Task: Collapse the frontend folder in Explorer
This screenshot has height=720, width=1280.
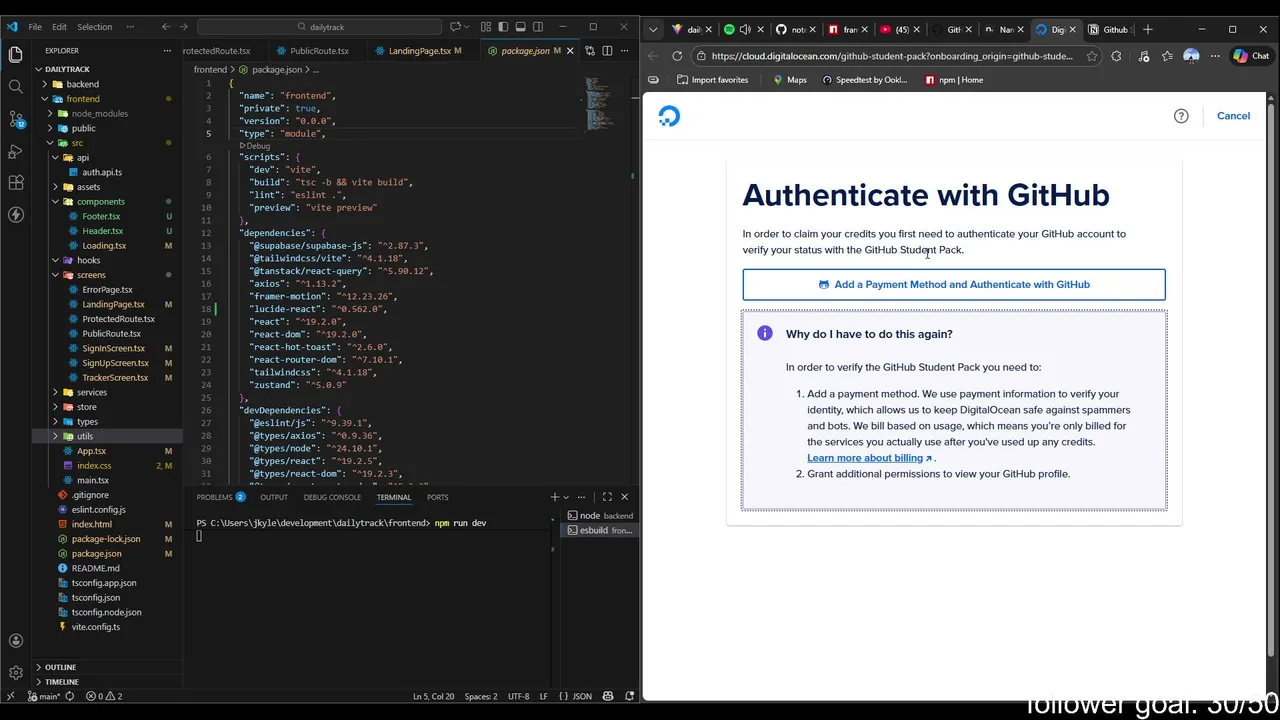Action: point(83,99)
